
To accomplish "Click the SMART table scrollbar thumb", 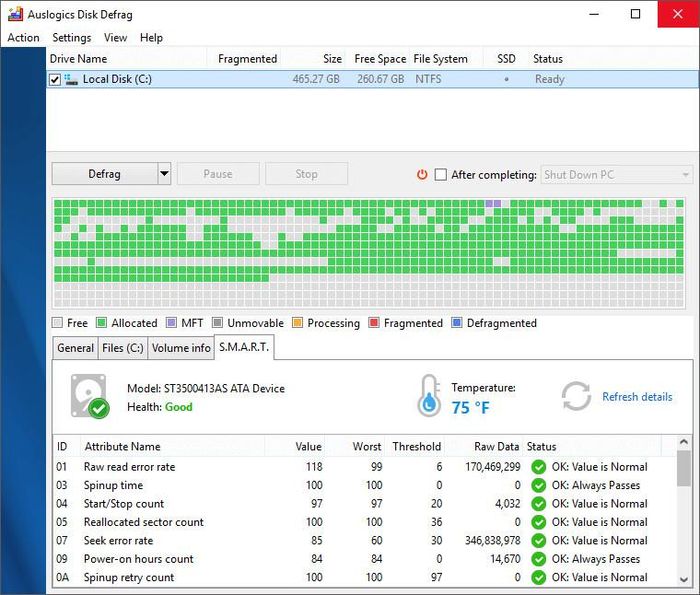I will pyautogui.click(x=683, y=469).
